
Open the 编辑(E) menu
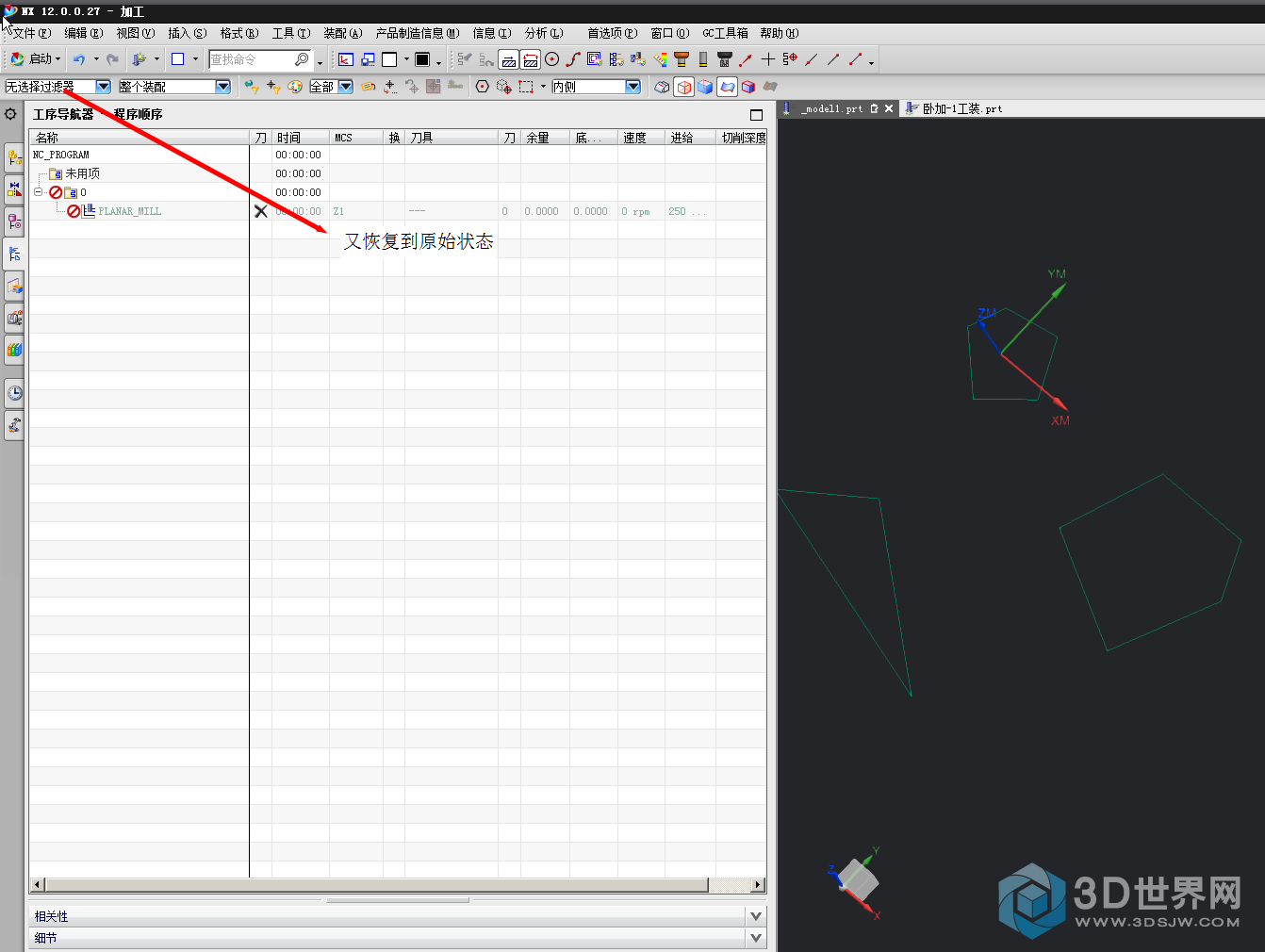84,33
